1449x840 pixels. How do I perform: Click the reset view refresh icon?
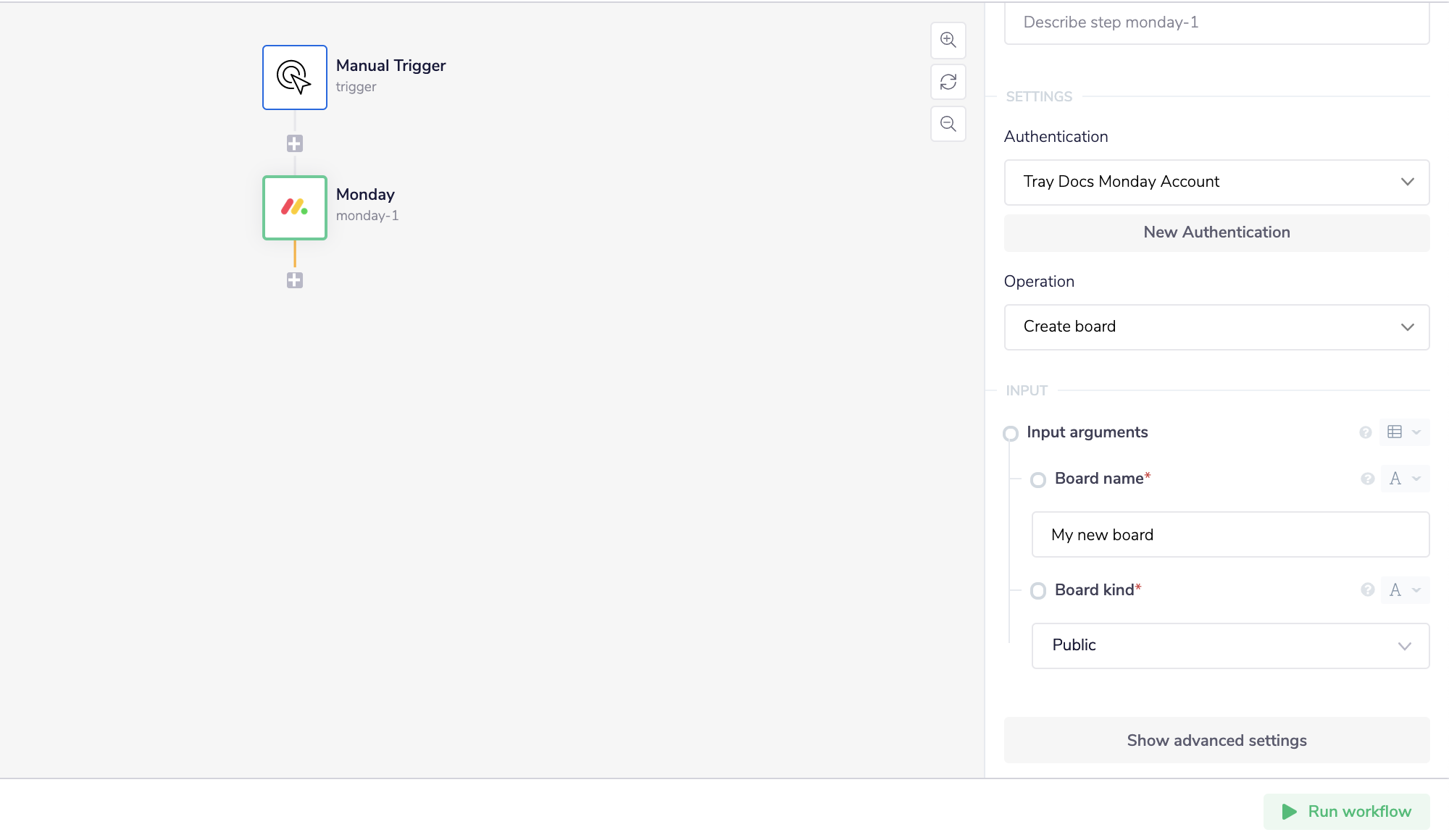948,82
